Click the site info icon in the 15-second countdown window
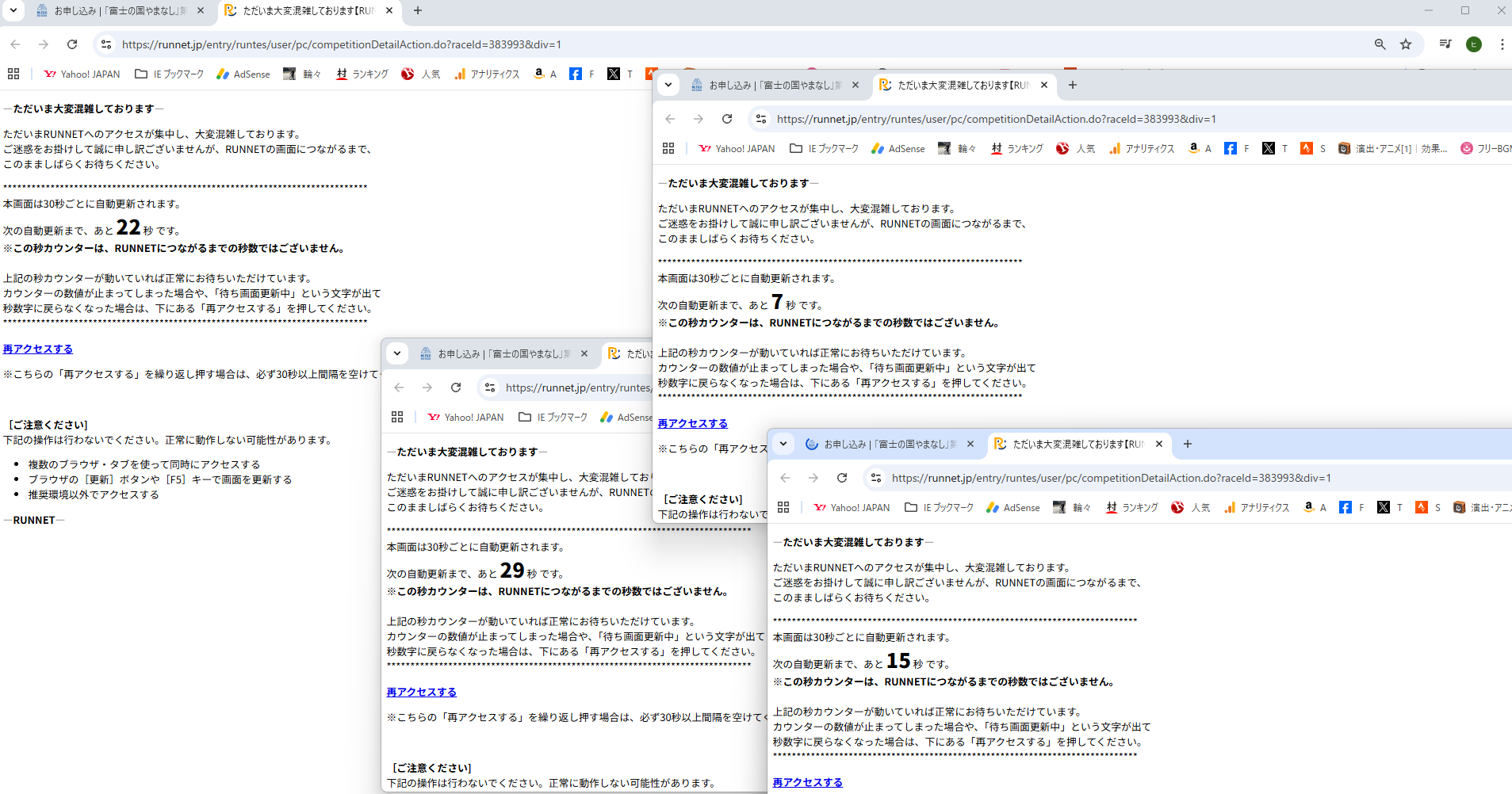 click(x=876, y=478)
